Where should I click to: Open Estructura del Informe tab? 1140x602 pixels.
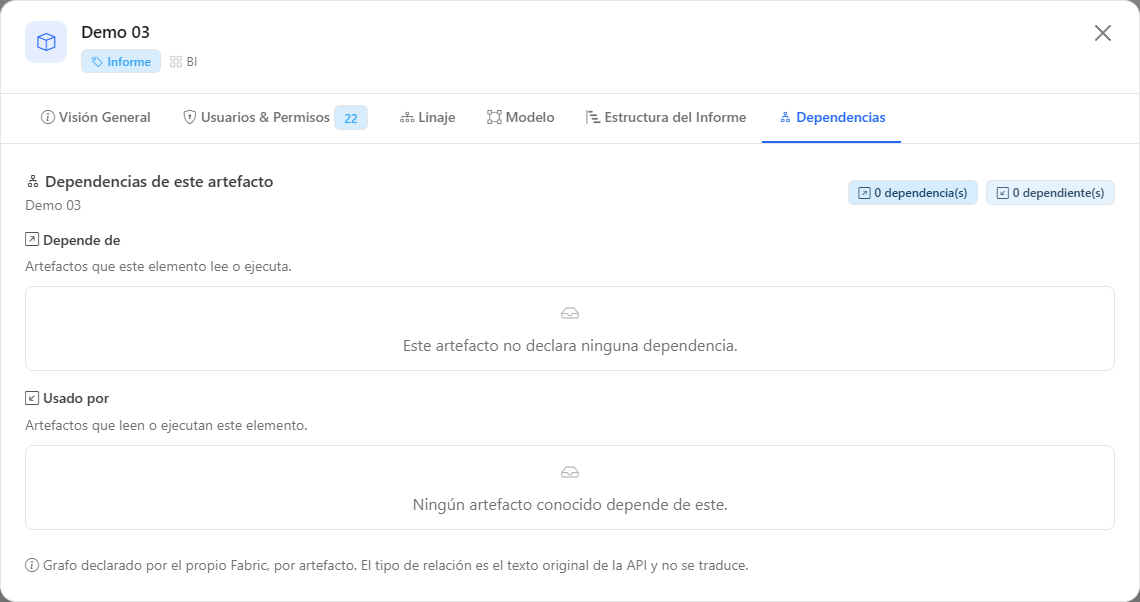click(x=666, y=117)
